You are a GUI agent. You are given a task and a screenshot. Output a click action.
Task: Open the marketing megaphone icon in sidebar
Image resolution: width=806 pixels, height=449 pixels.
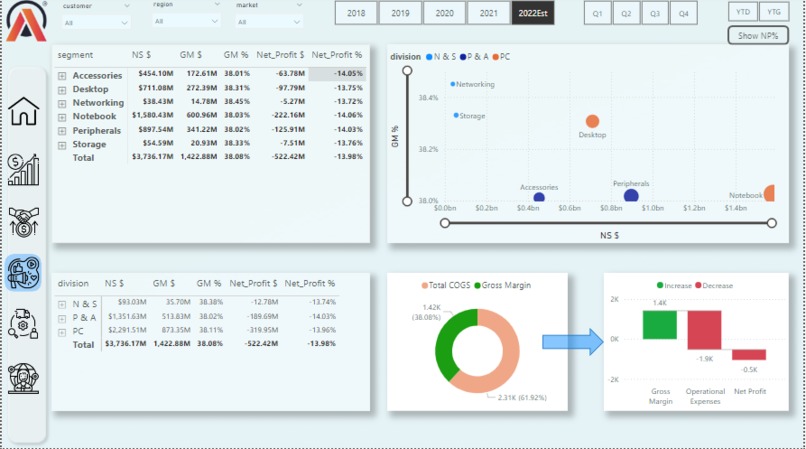24,272
